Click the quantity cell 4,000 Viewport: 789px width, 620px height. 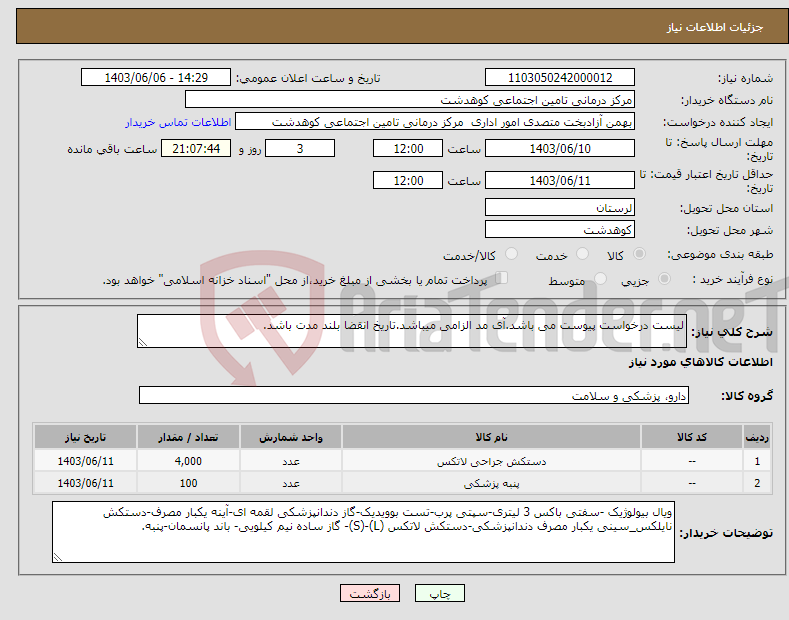pyautogui.click(x=188, y=461)
